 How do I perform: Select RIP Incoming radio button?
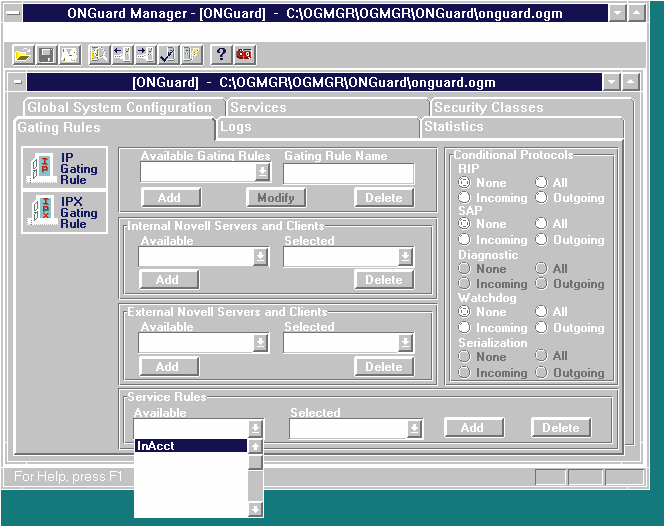[x=464, y=198]
